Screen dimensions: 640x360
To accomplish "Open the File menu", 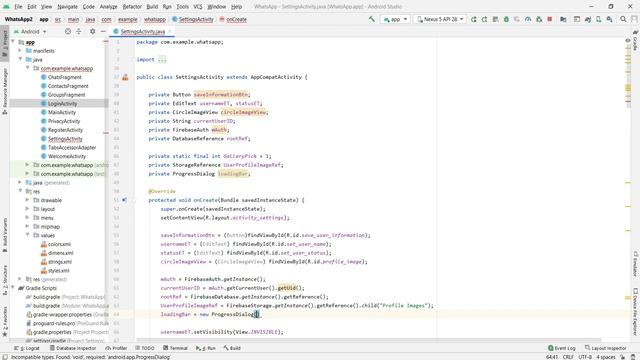I will 18,7.
